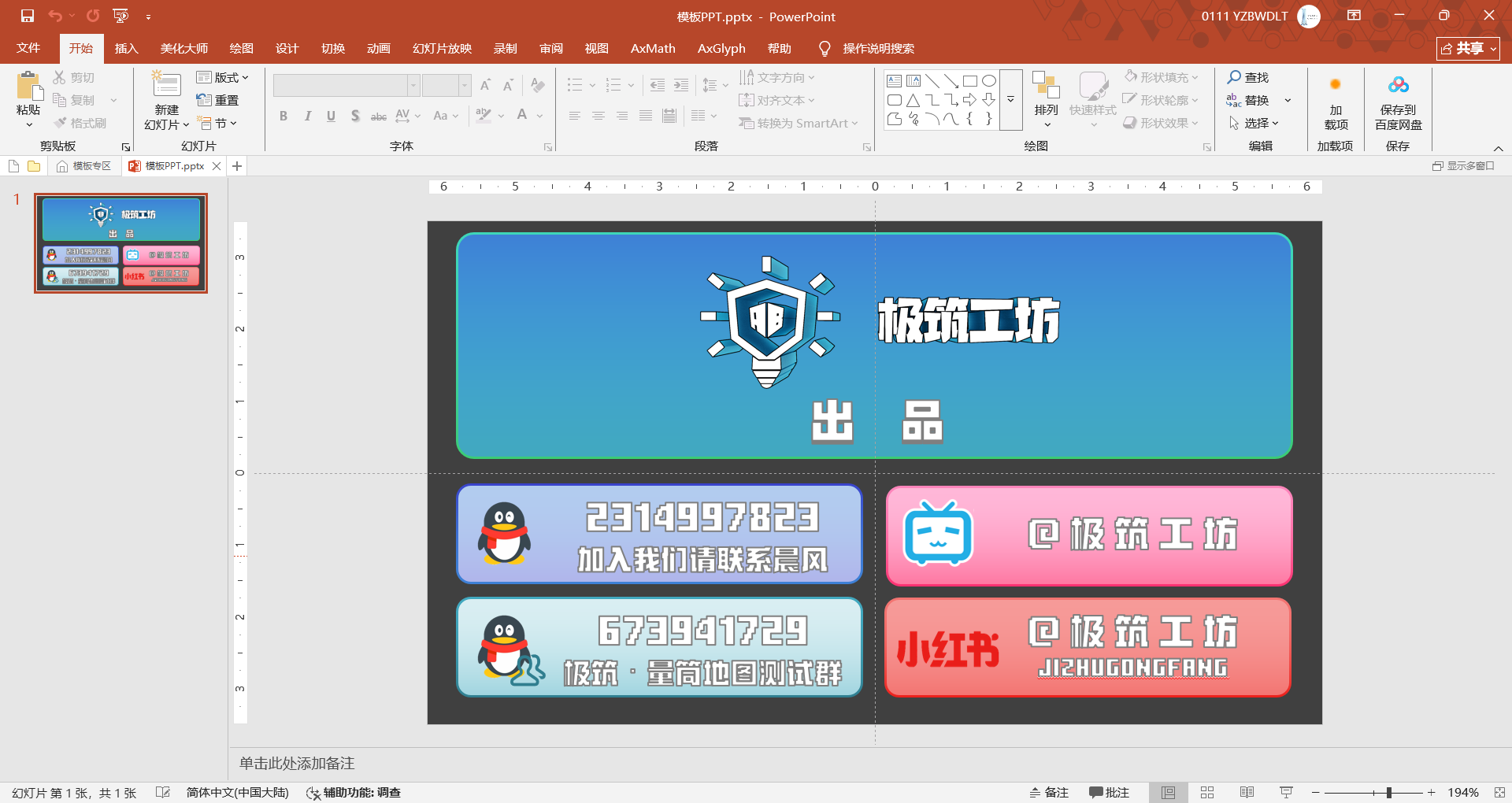Click Save to Baidu Netdisk icon
The width and height of the screenshot is (1512, 803).
(1398, 85)
